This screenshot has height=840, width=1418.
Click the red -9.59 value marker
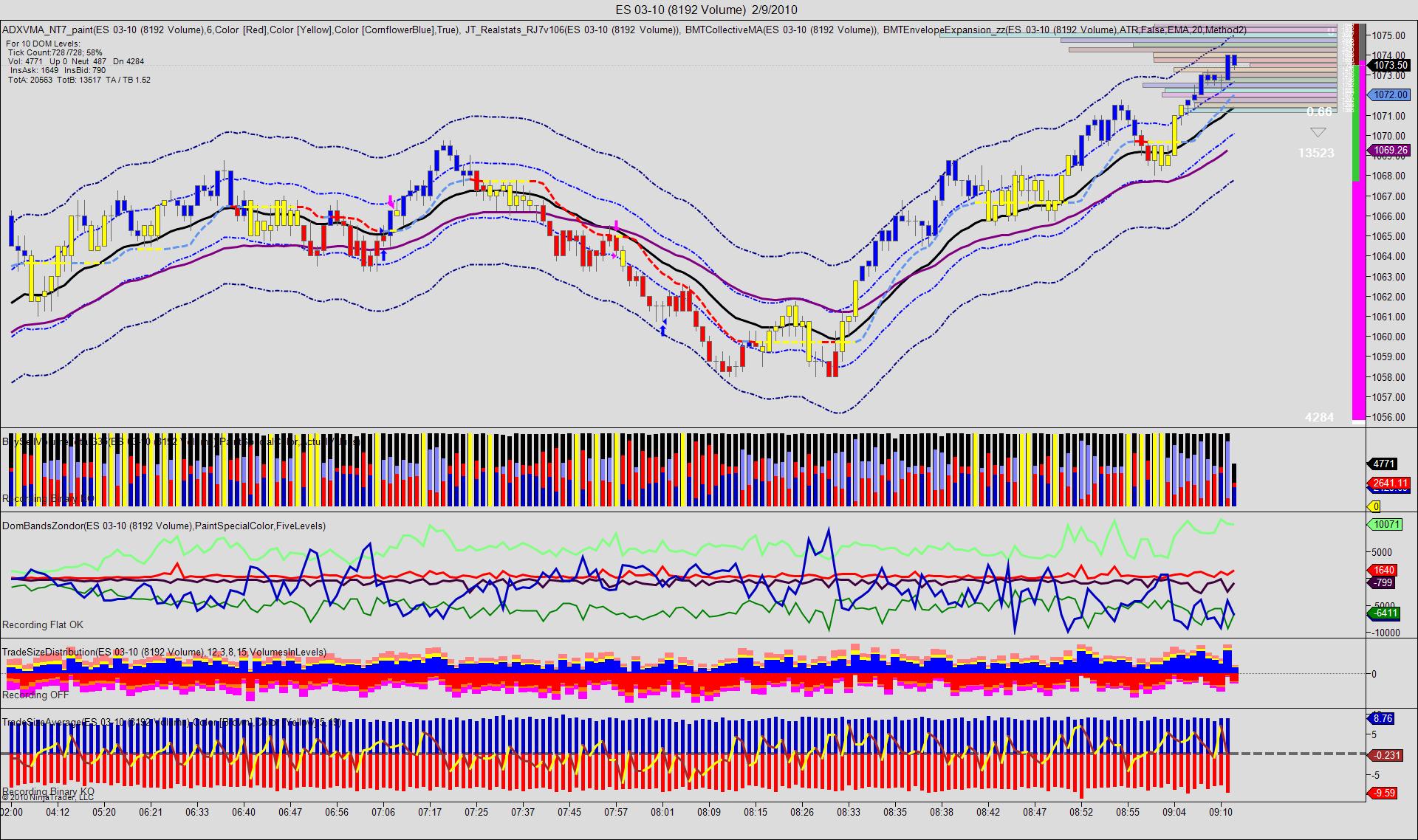click(x=1383, y=793)
